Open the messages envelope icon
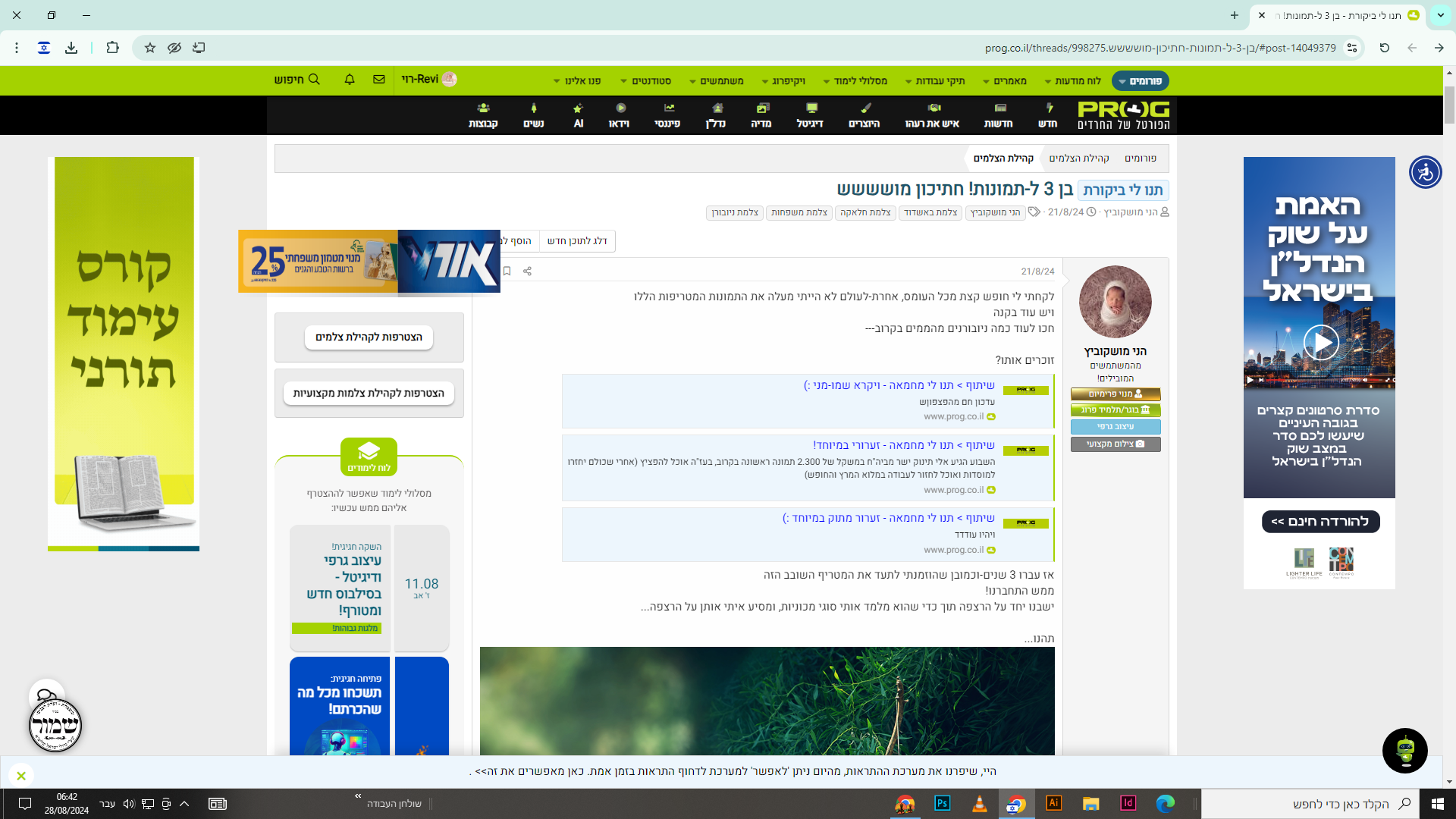 pyautogui.click(x=379, y=80)
